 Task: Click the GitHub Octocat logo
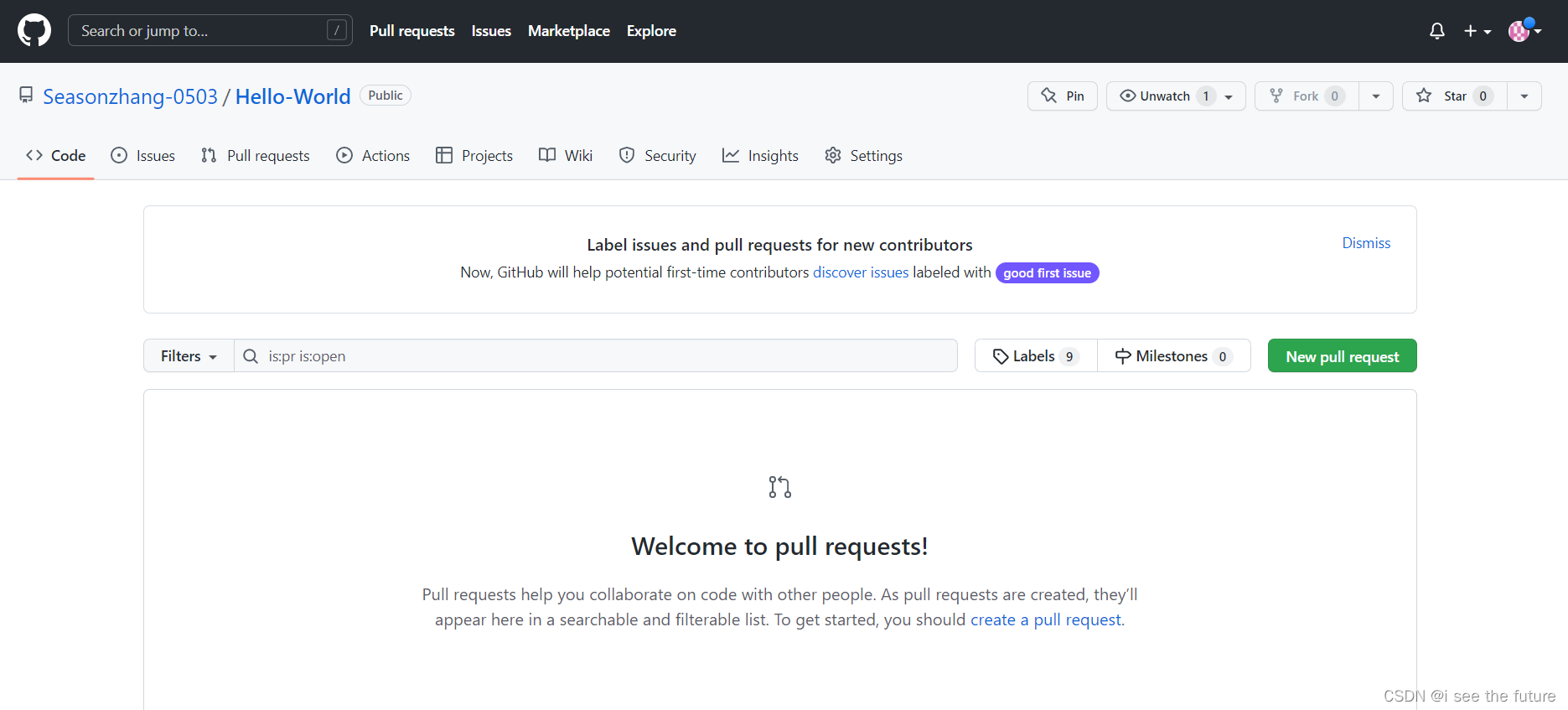tap(34, 31)
